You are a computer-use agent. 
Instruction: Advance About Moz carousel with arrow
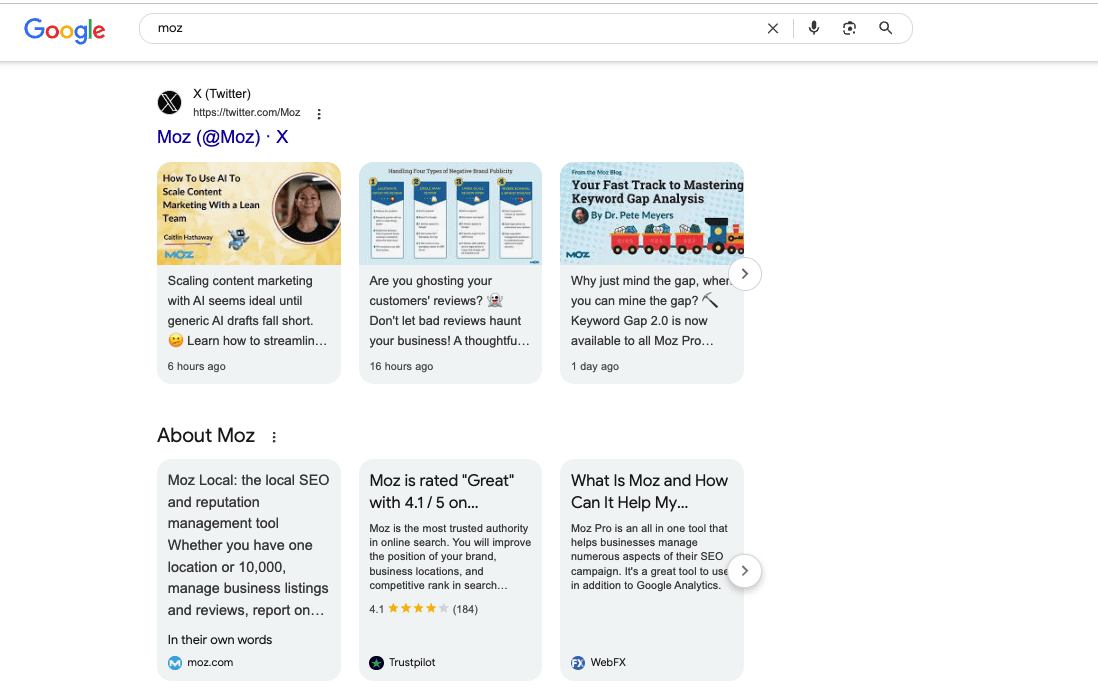click(744, 571)
